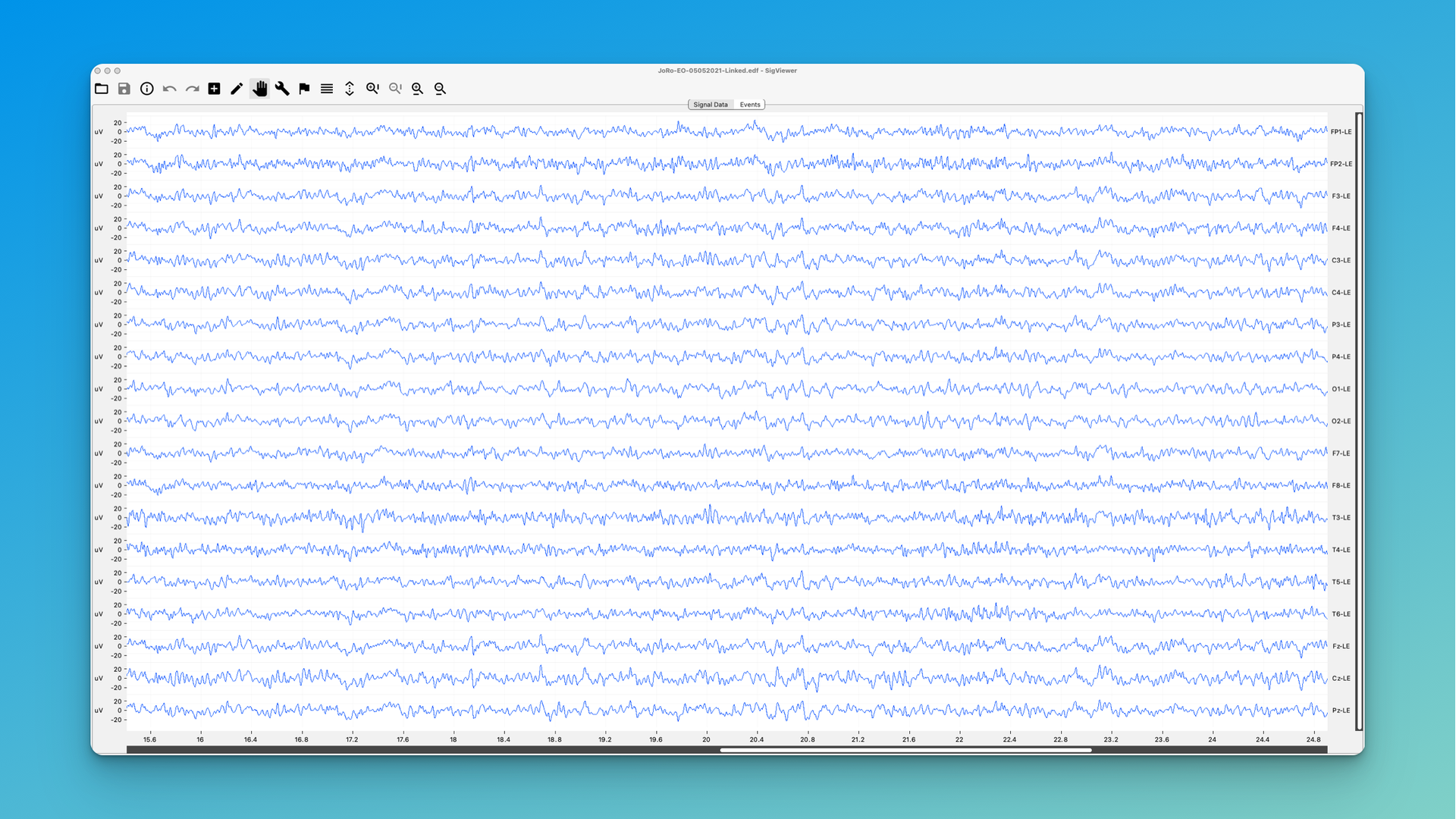Click horizontal zoom in magnifier icon
1456x819 pixels.
[417, 89]
